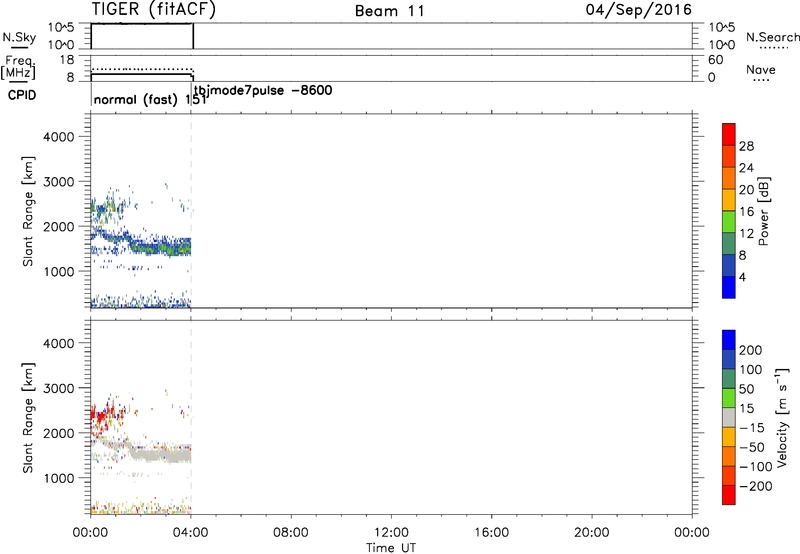Click the Velocity [m s-1] colorbar label
The width and height of the screenshot is (800, 554).
[x=782, y=418]
